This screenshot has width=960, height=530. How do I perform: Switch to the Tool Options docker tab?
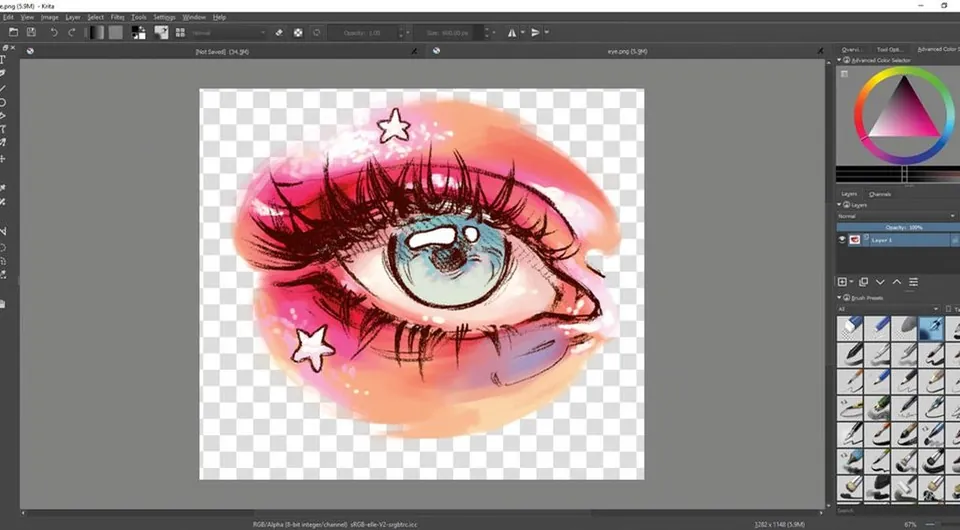click(x=890, y=50)
